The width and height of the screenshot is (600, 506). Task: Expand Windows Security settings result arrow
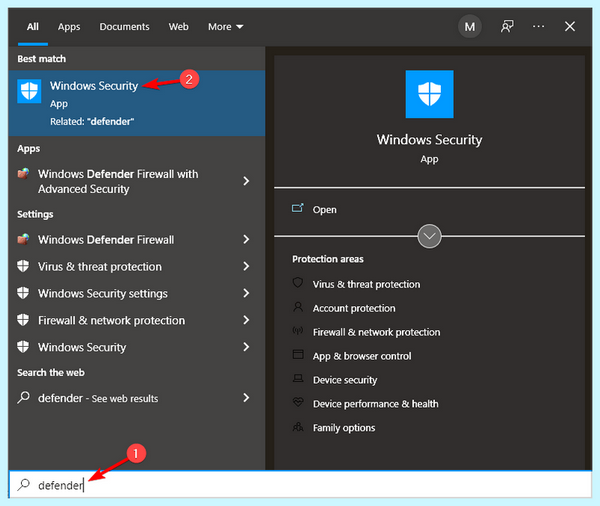click(246, 293)
